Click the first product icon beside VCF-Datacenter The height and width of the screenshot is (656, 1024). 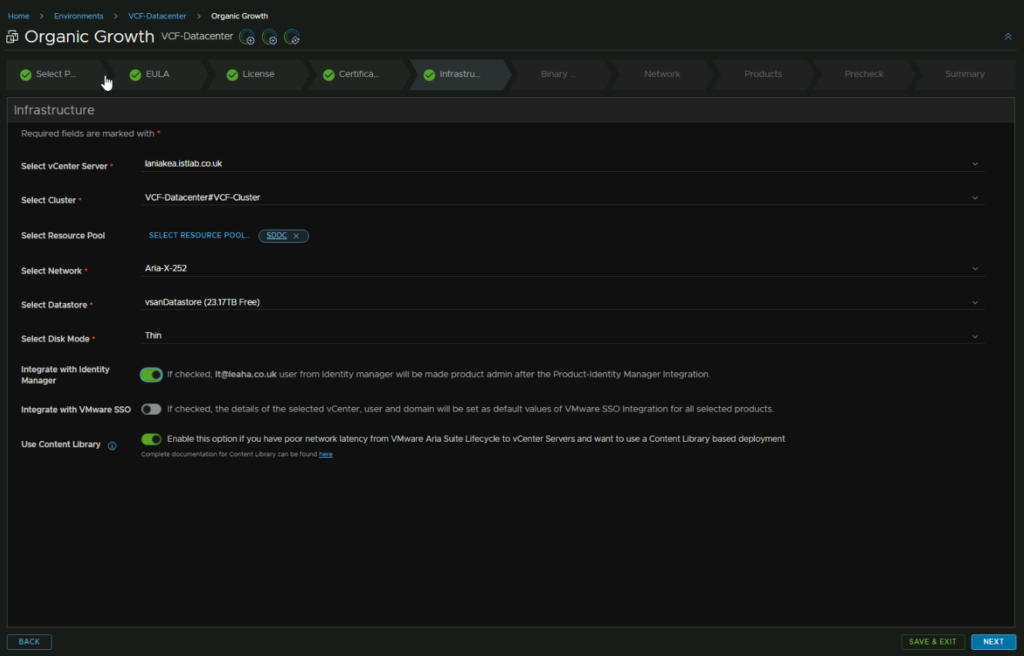247,37
